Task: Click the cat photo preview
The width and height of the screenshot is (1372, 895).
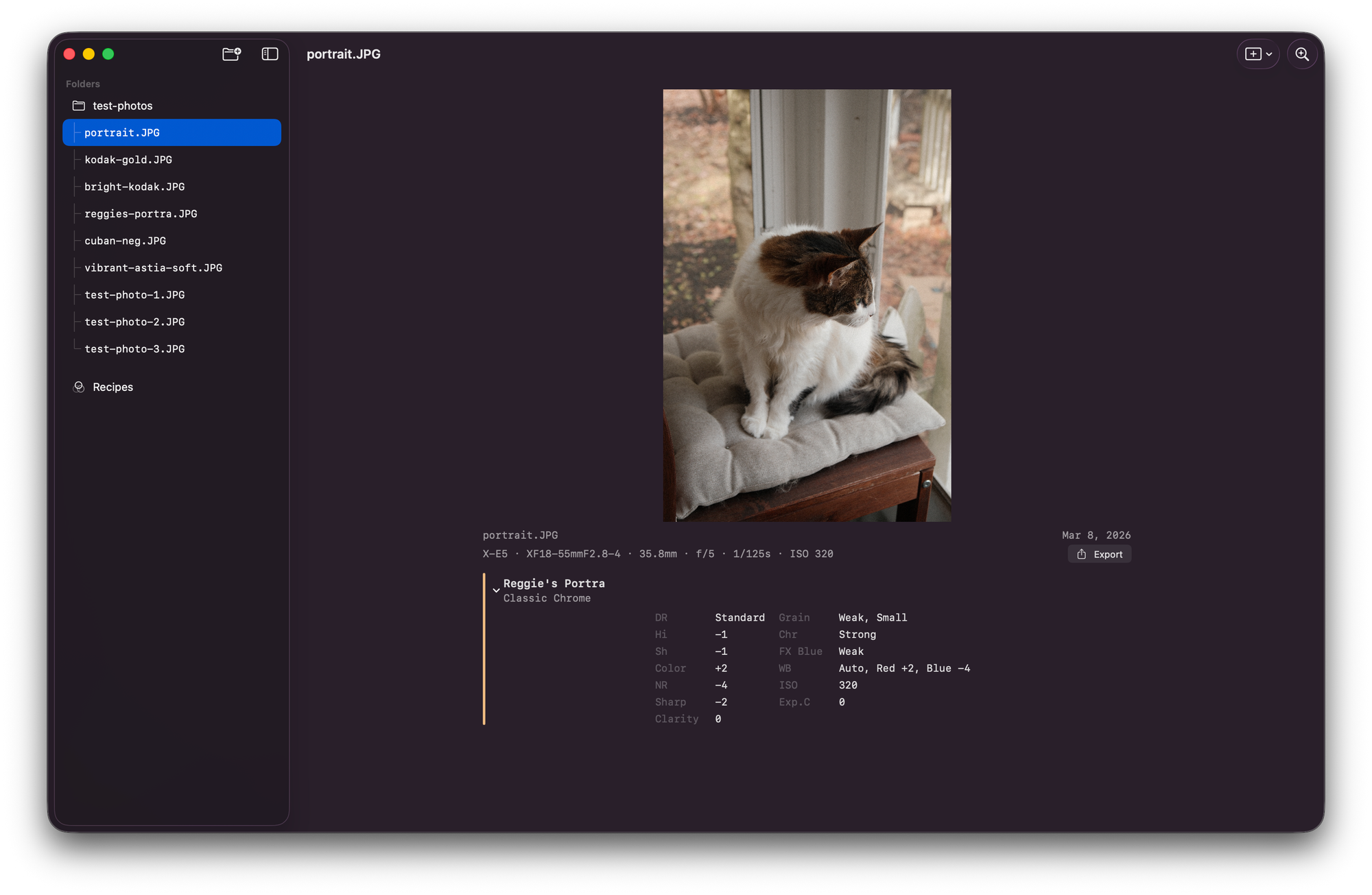Action: 807,305
